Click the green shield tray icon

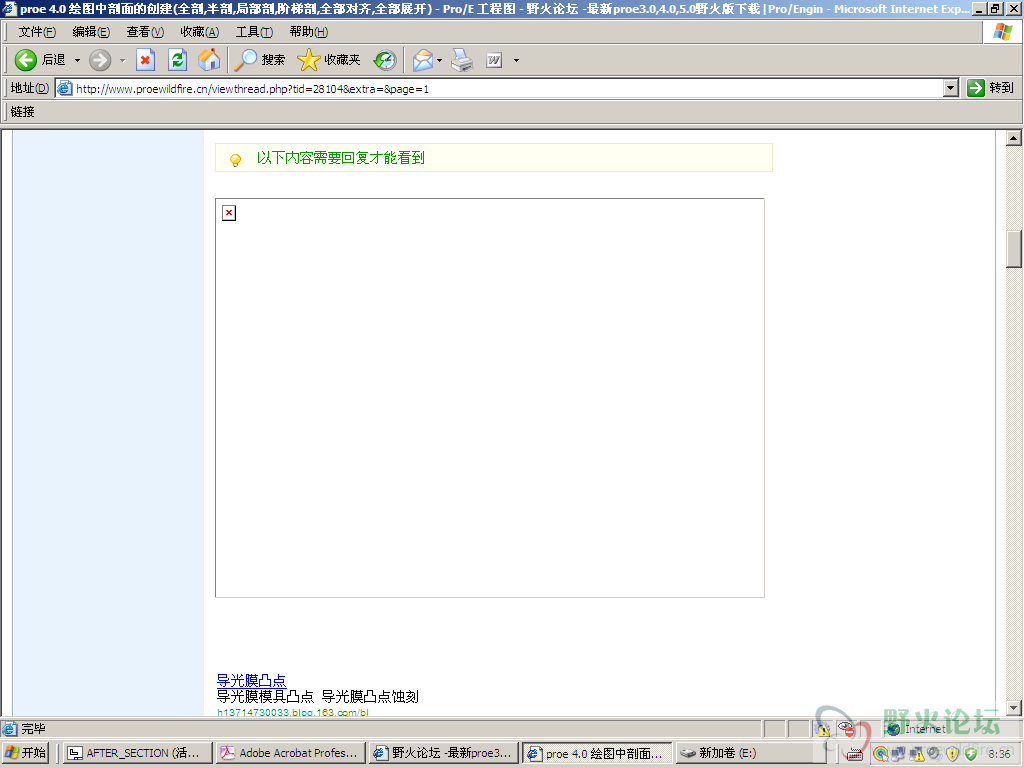click(x=971, y=754)
